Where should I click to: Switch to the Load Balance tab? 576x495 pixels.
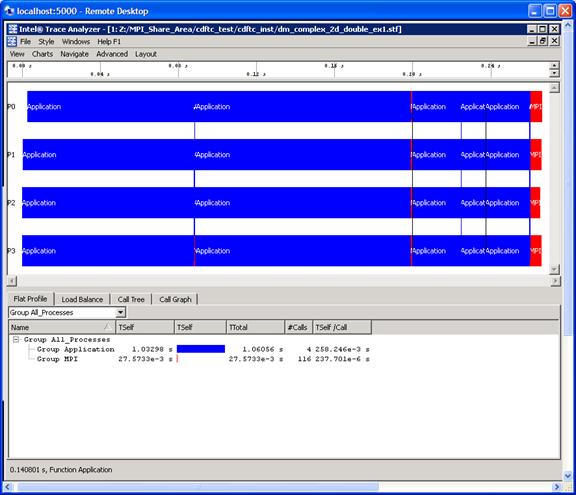pos(82,299)
